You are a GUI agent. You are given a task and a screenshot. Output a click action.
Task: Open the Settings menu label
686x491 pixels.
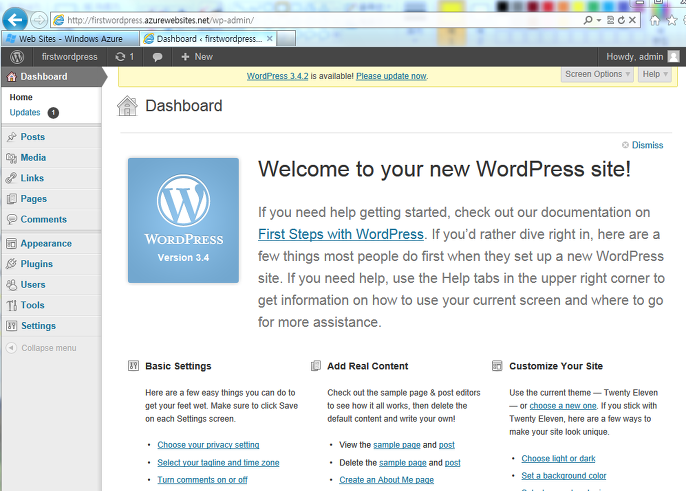click(38, 326)
